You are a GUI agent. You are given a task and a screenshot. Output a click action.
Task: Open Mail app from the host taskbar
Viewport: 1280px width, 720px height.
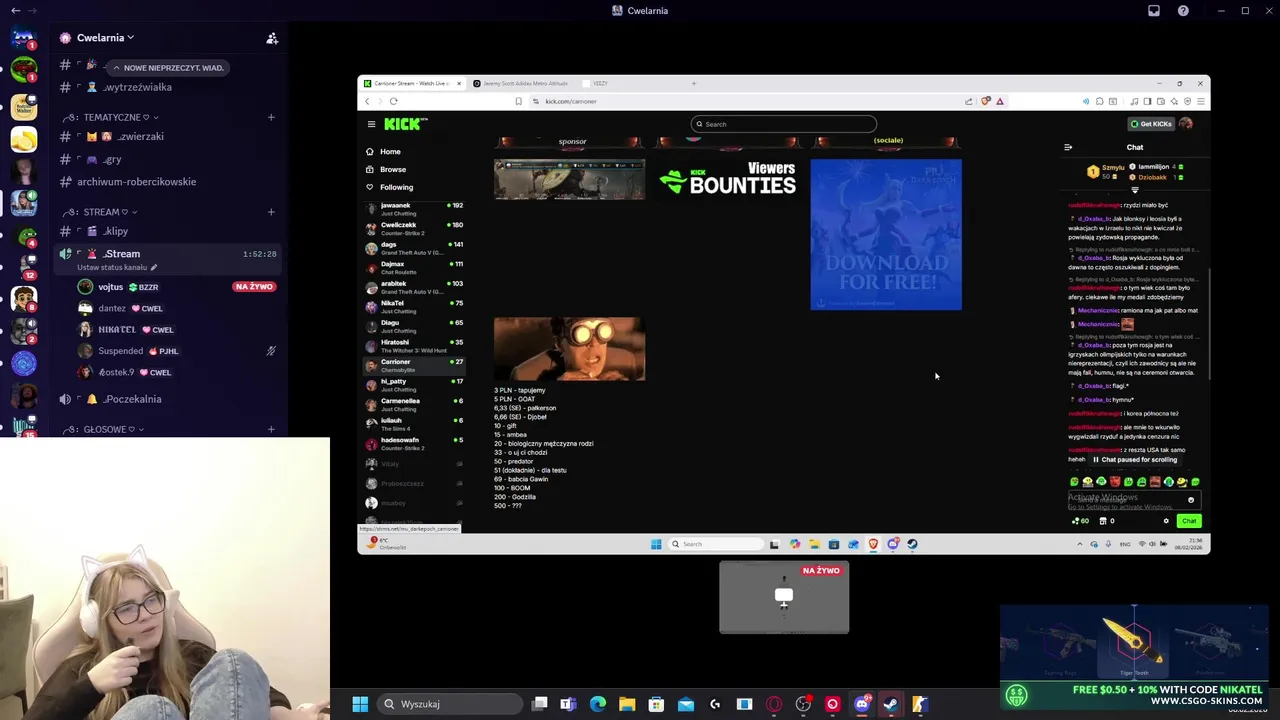tap(686, 704)
